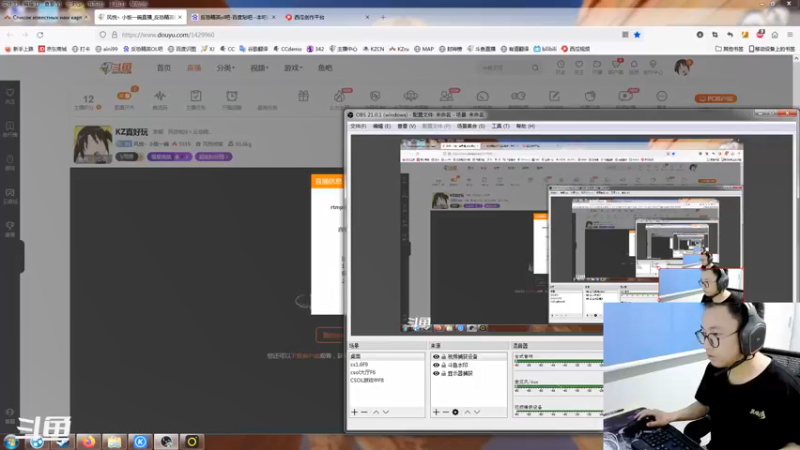Select the csol大厅F6 scene in OBS
The height and width of the screenshot is (450, 800).
pos(386,372)
